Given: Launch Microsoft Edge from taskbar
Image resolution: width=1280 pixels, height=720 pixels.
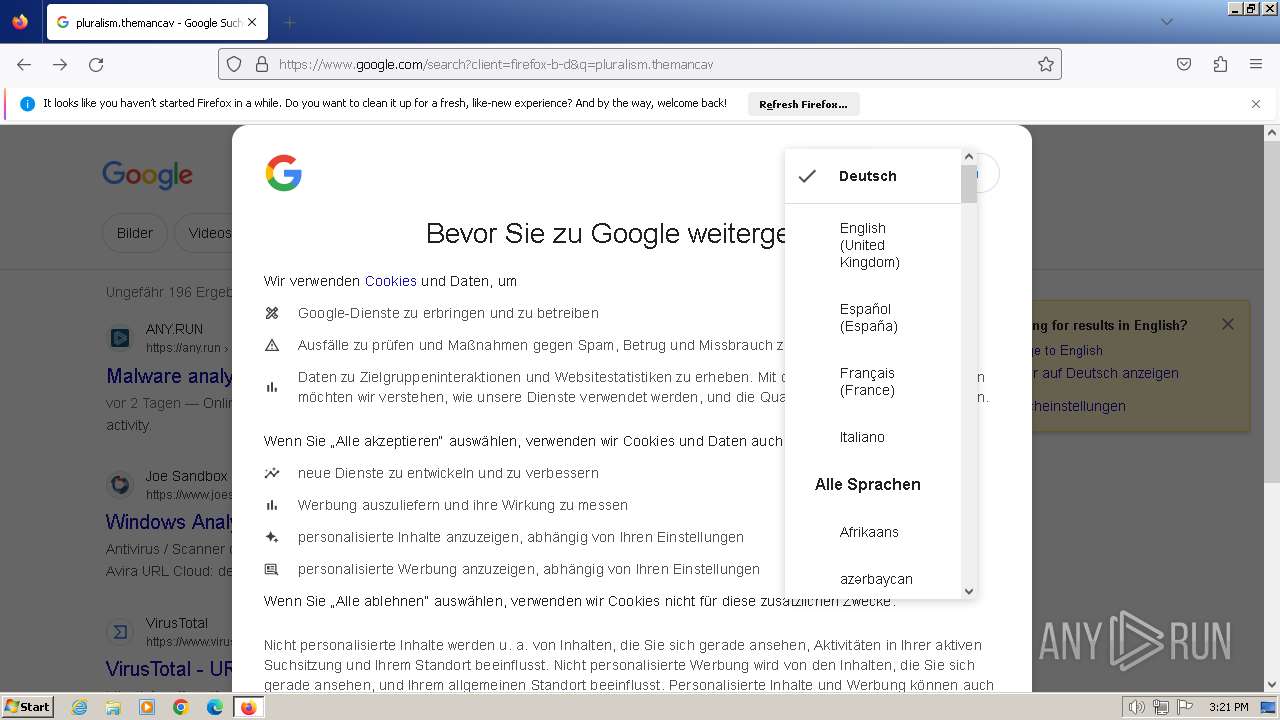Looking at the screenshot, I should (215, 707).
